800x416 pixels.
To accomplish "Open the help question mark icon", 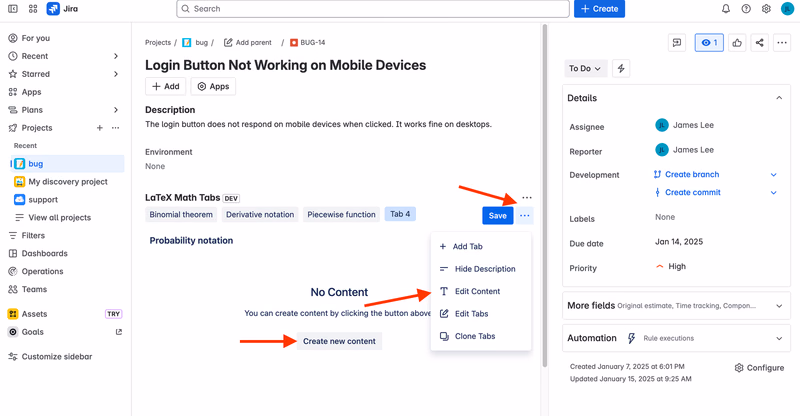I will coord(746,9).
